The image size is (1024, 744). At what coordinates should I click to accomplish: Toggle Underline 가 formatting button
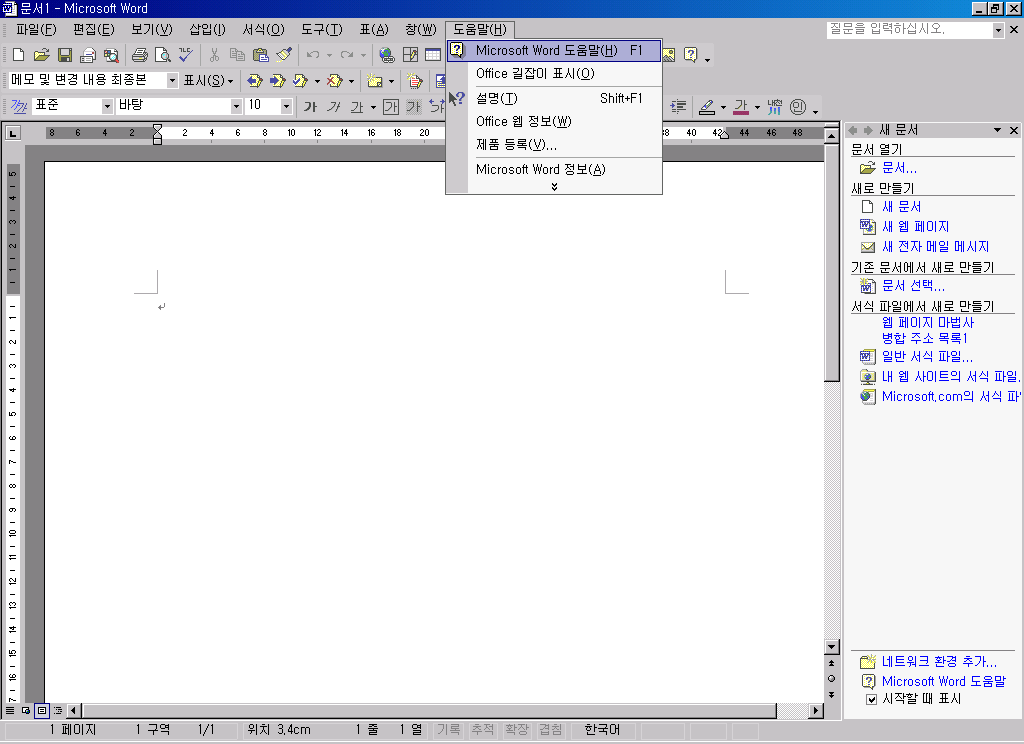(357, 107)
